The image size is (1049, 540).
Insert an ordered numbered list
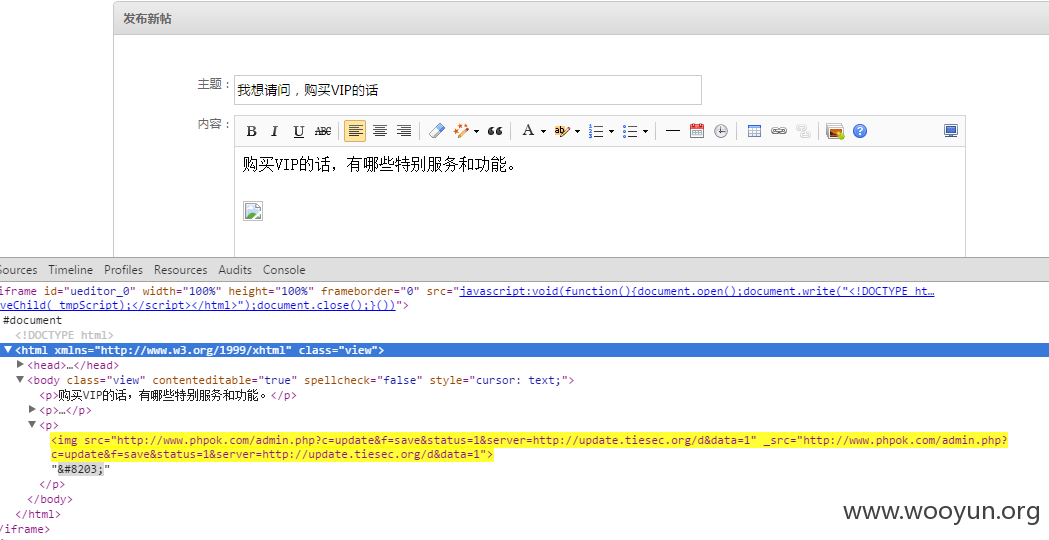tap(596, 131)
